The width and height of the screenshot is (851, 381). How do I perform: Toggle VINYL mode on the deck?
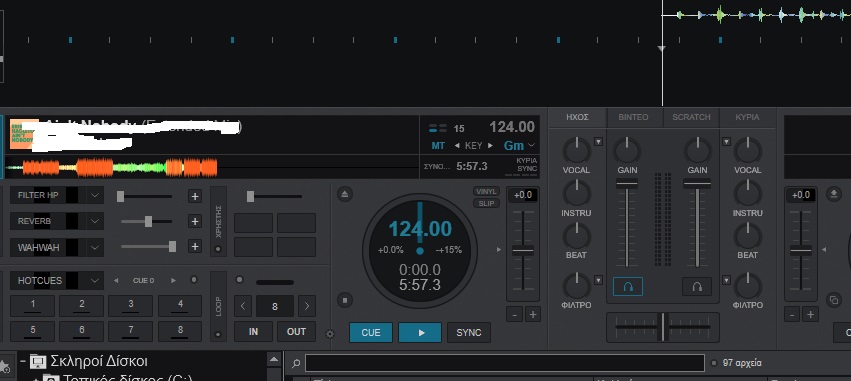(x=486, y=192)
